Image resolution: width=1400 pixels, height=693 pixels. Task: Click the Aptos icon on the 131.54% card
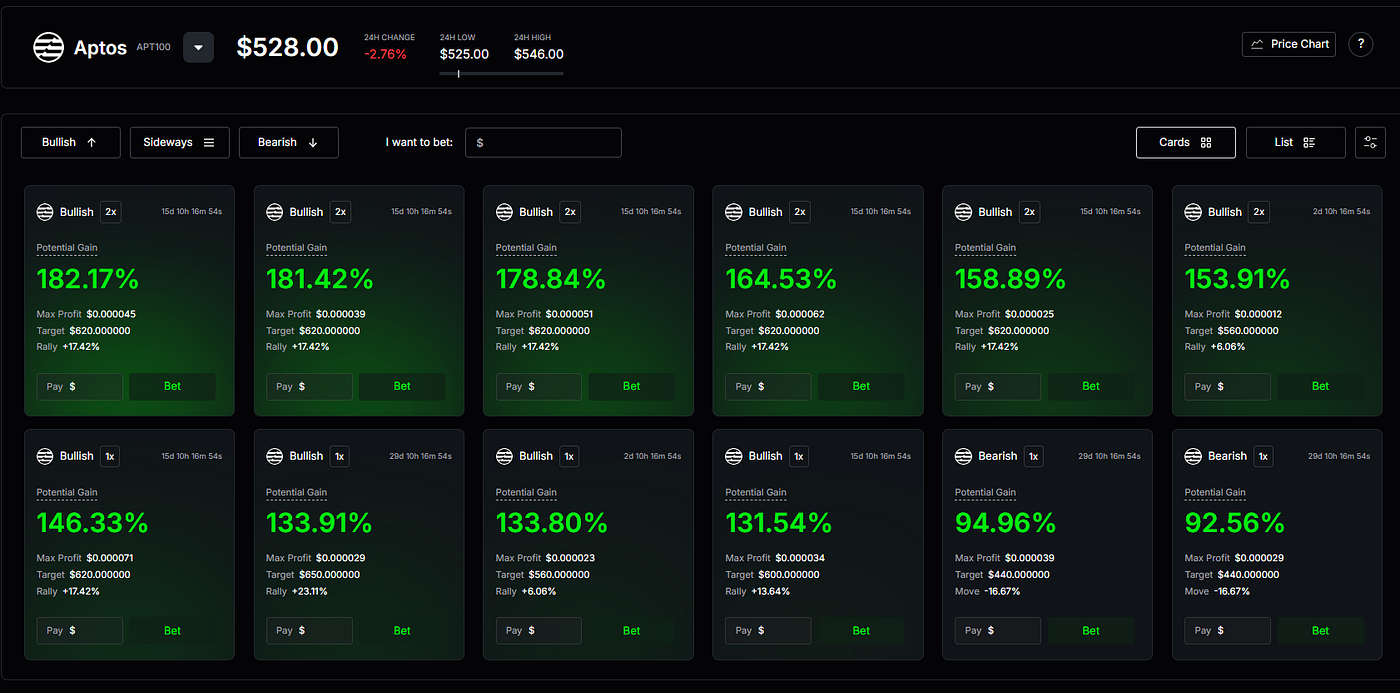[733, 456]
